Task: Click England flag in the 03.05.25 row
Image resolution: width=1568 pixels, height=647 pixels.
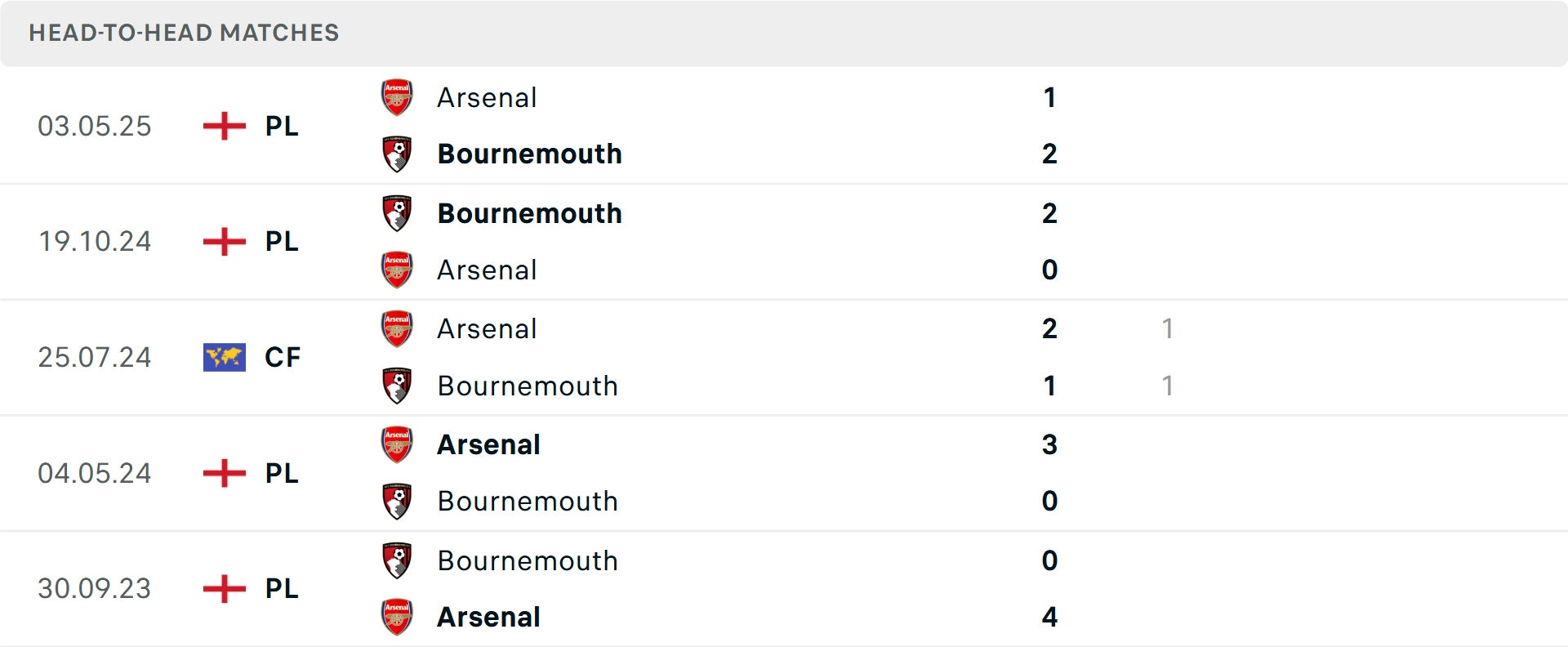Action: click(224, 126)
